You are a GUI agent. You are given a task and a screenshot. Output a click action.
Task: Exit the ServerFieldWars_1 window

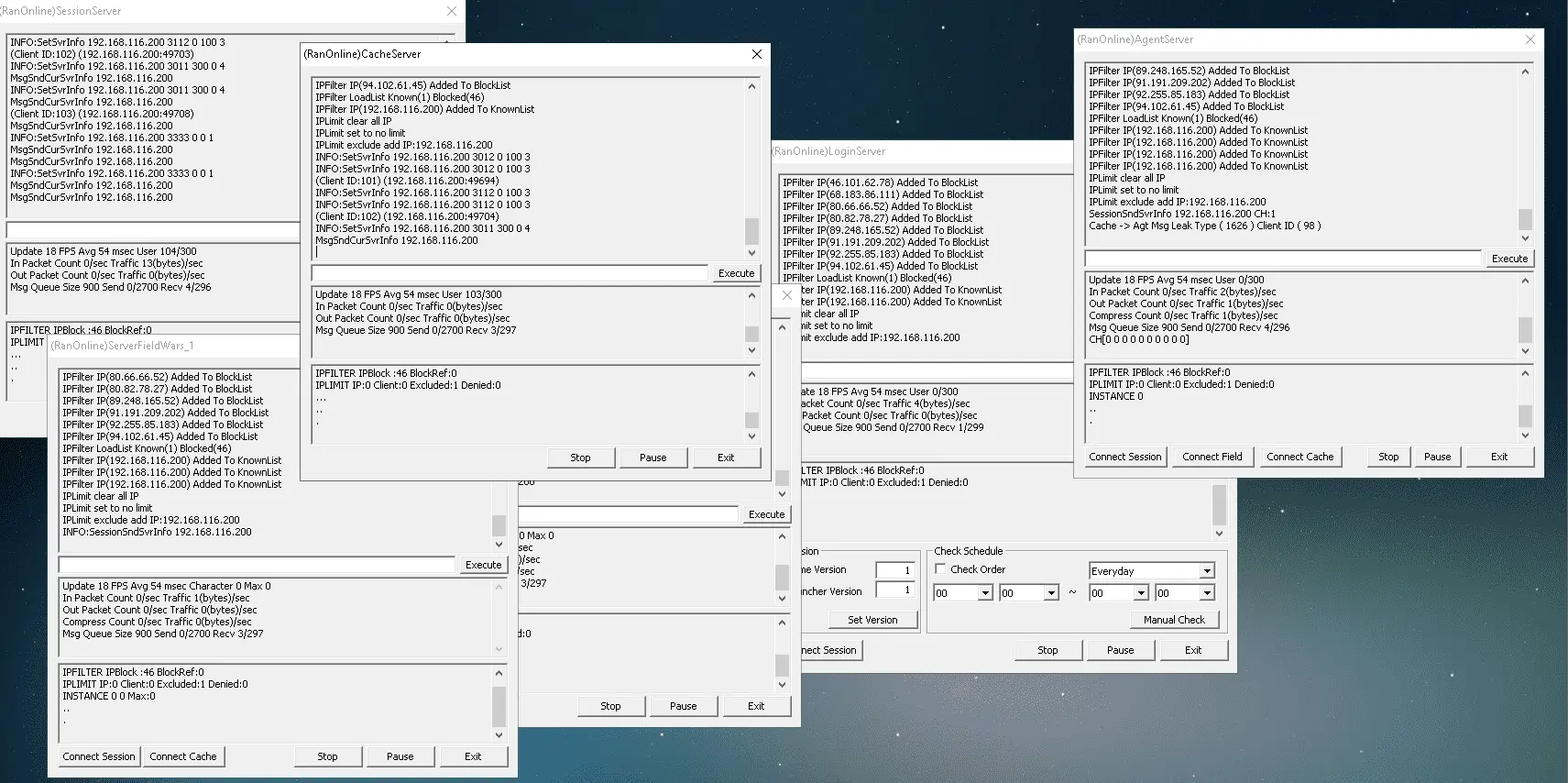(473, 756)
